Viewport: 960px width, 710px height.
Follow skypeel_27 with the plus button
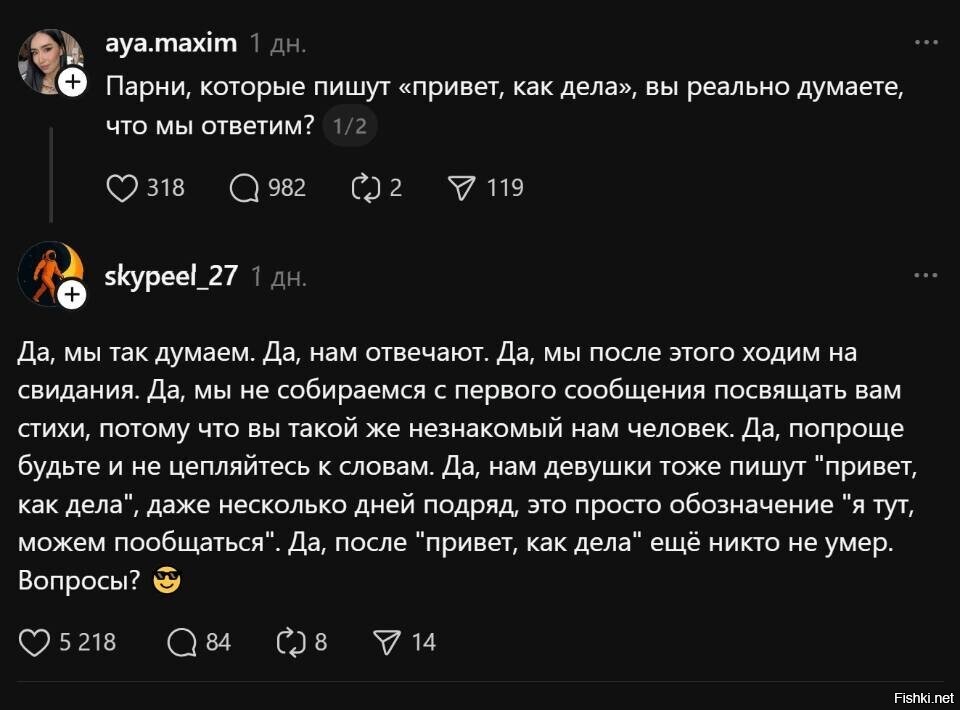(70, 294)
